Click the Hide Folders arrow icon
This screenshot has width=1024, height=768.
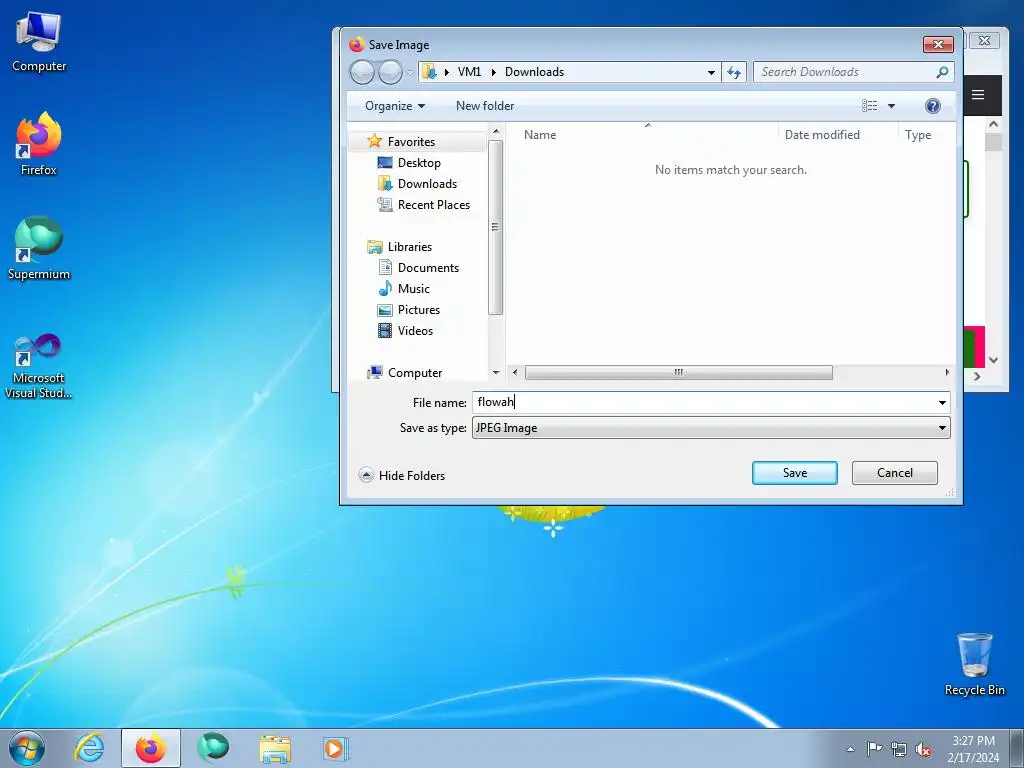pos(366,475)
